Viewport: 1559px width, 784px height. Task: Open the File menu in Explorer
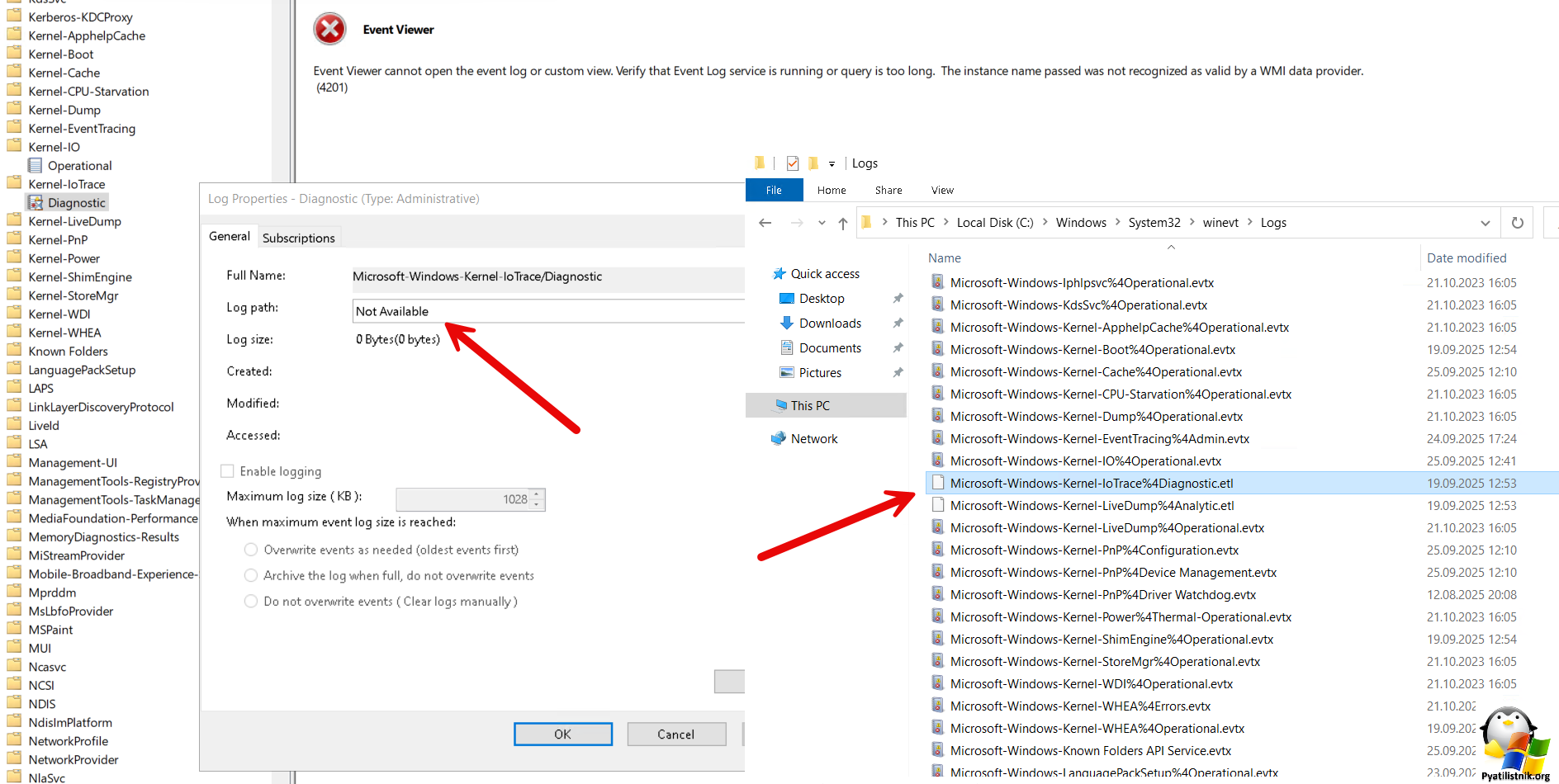(x=774, y=190)
